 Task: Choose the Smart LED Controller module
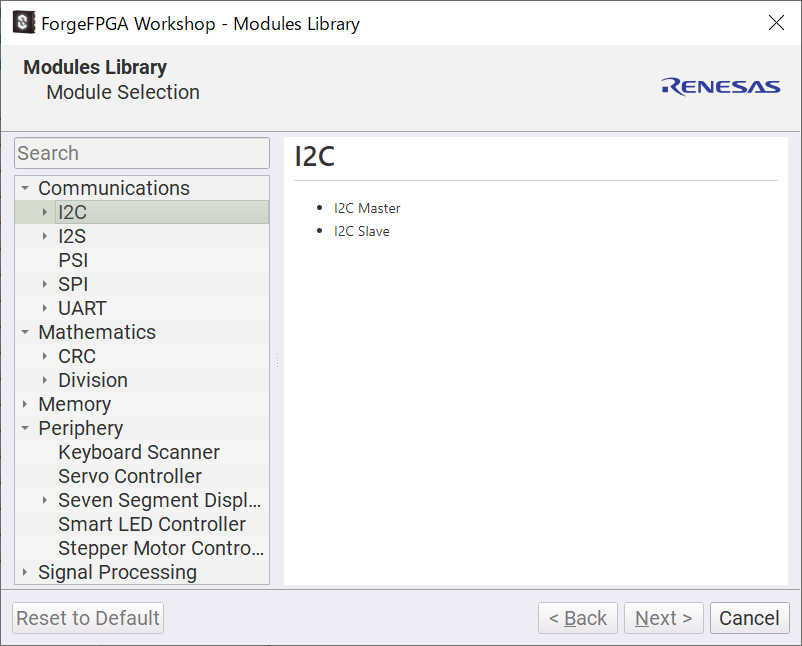(x=151, y=524)
